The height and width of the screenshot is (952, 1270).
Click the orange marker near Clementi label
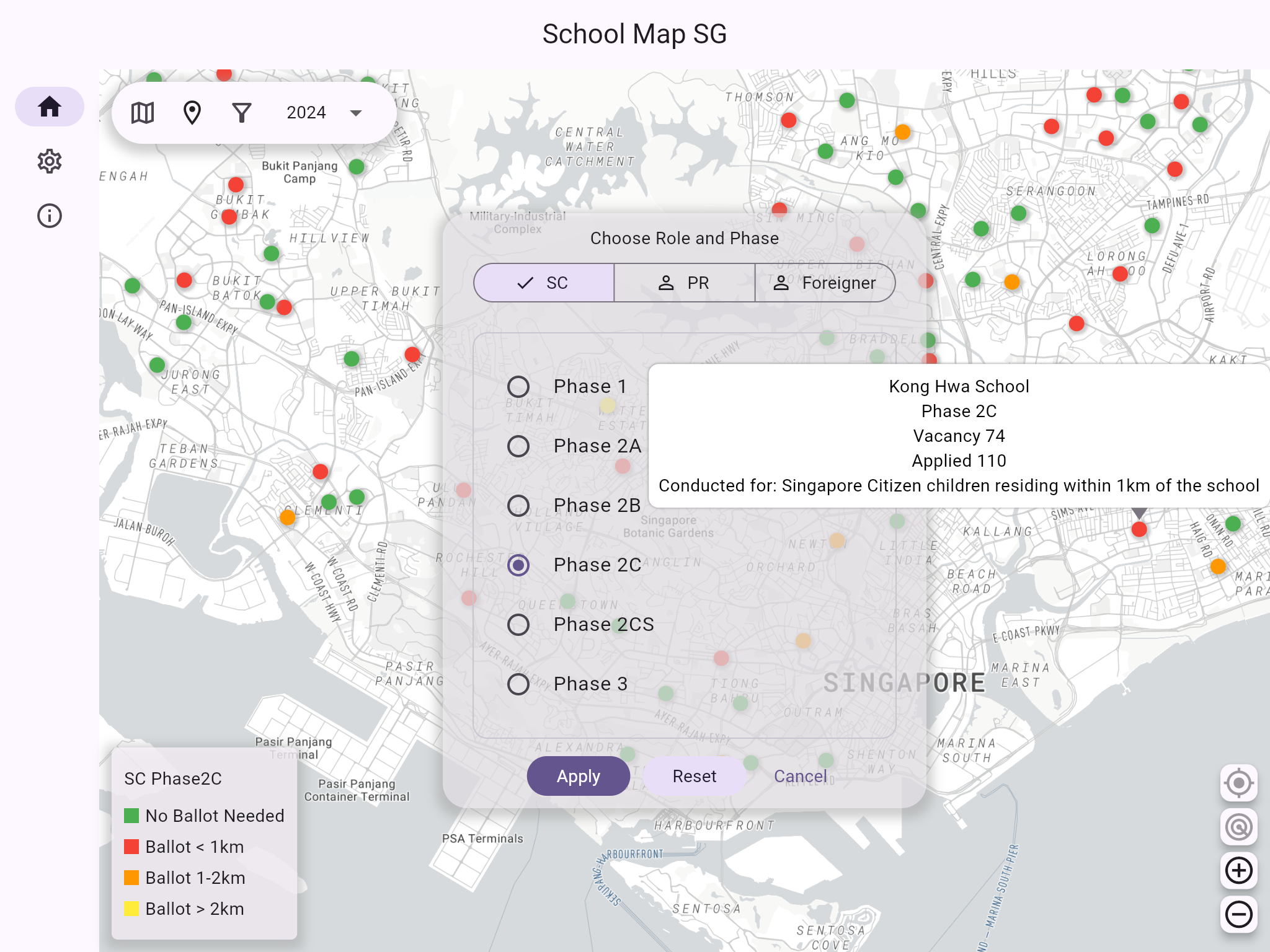(x=288, y=518)
